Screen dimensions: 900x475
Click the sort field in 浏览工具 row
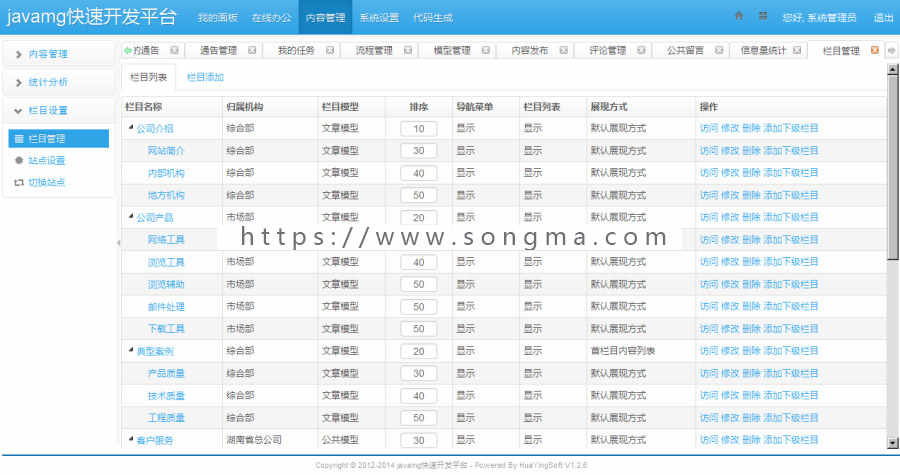(x=418, y=262)
